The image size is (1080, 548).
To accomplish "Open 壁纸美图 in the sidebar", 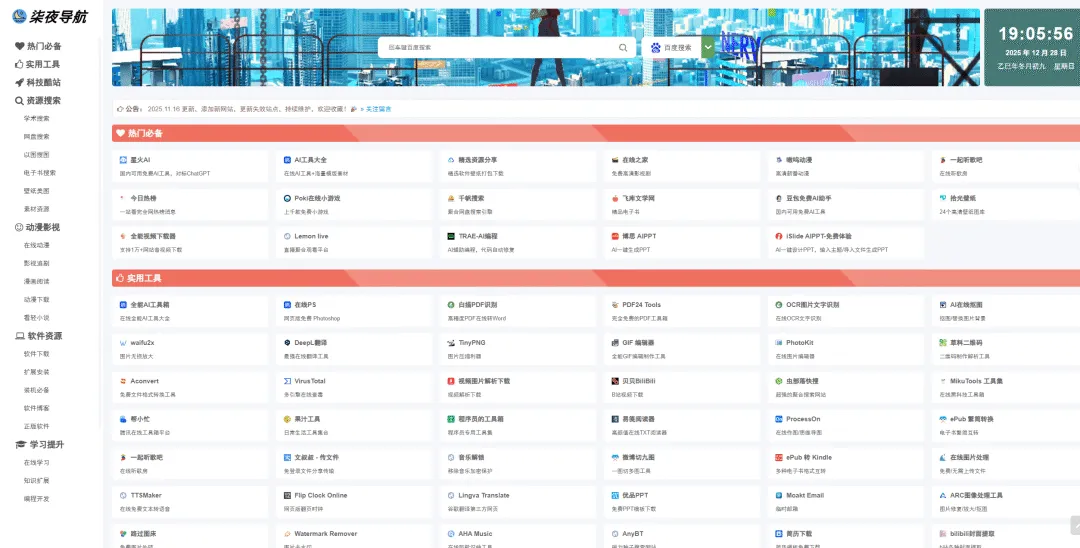I will tap(37, 191).
